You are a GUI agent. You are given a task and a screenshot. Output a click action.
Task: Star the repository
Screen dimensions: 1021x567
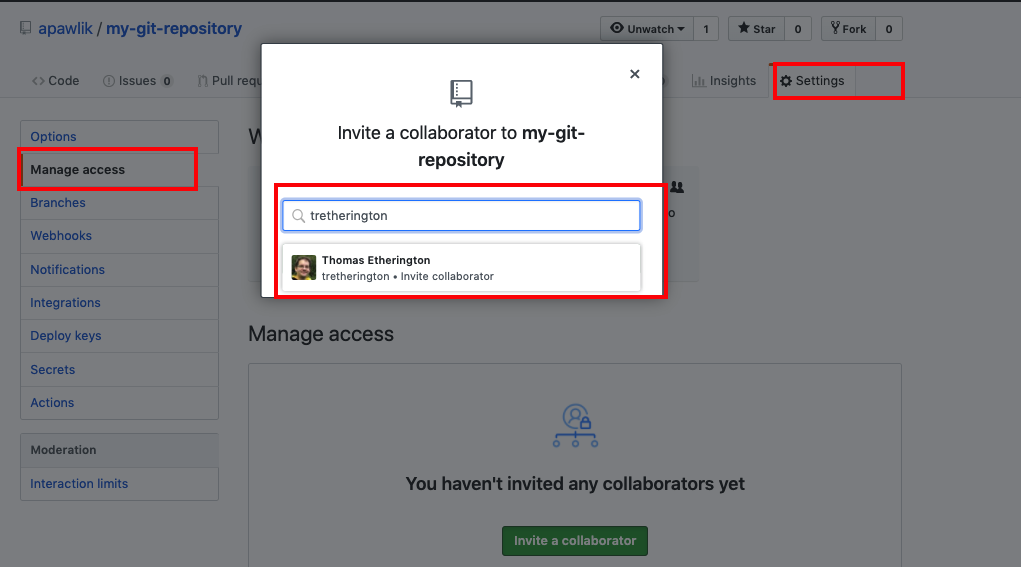click(756, 29)
